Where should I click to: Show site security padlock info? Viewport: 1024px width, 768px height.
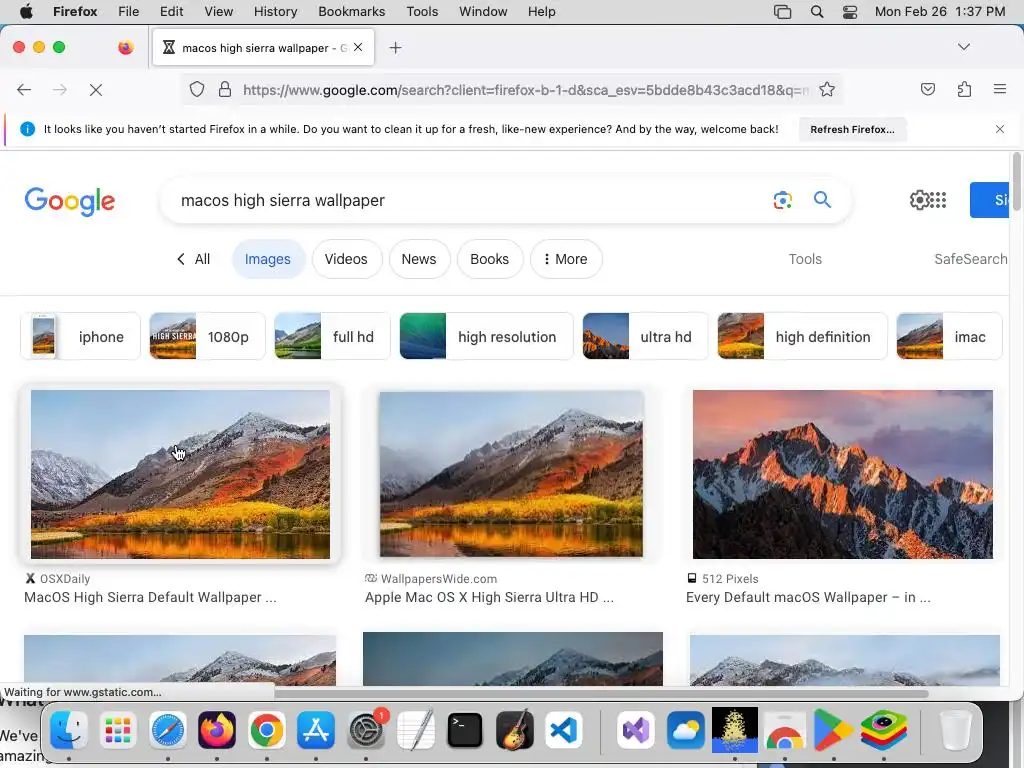coord(225,89)
